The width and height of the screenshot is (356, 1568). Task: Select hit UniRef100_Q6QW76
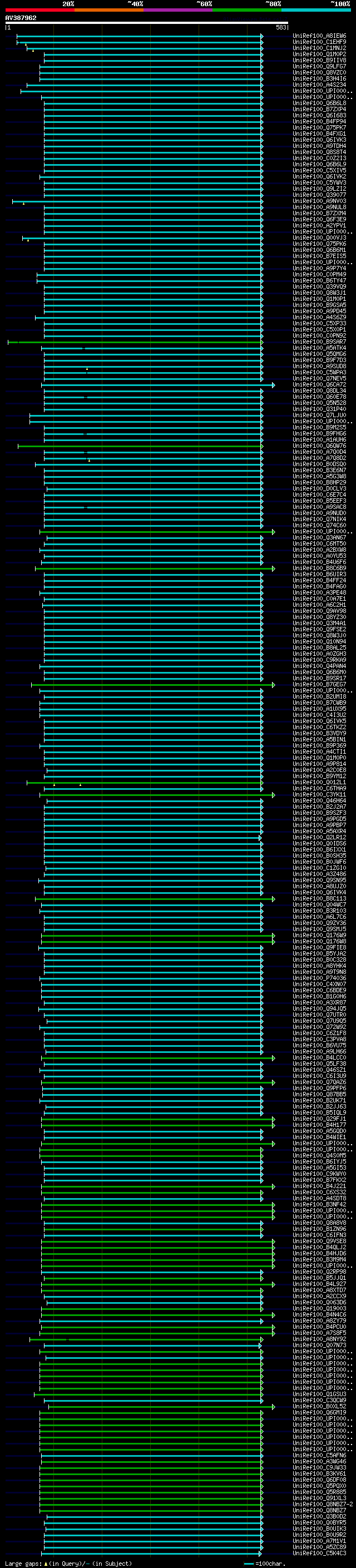[x=319, y=446]
